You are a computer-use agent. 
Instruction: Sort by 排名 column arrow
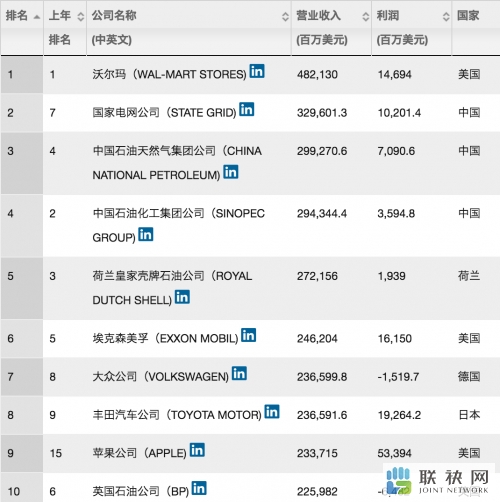[x=37, y=17]
